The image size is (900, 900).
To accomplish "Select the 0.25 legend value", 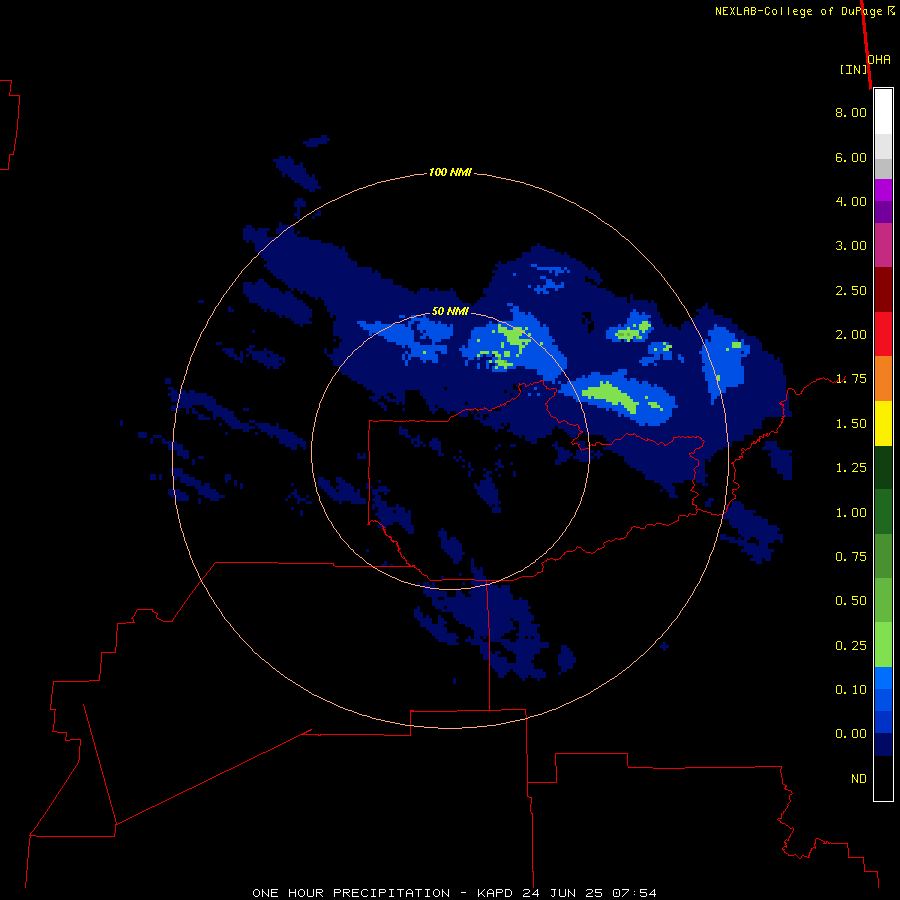I will click(851, 646).
